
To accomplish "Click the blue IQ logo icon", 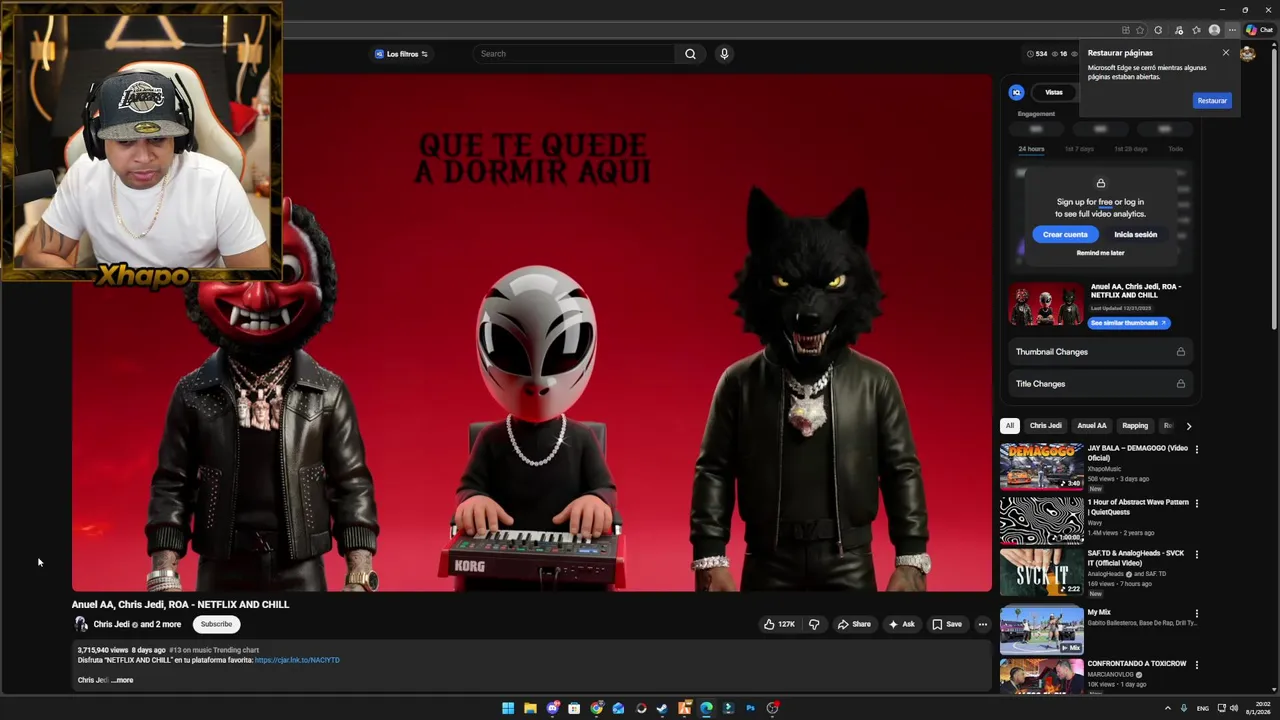I will coord(1016,92).
